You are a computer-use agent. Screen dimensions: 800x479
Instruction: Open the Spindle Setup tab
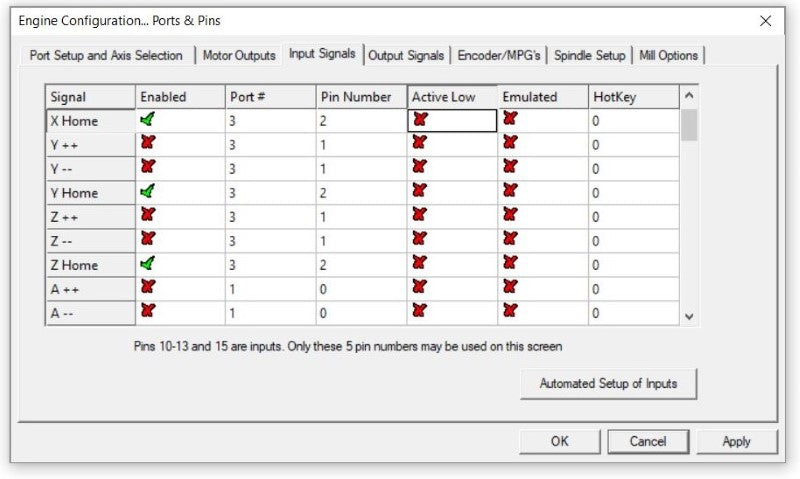pyautogui.click(x=590, y=56)
